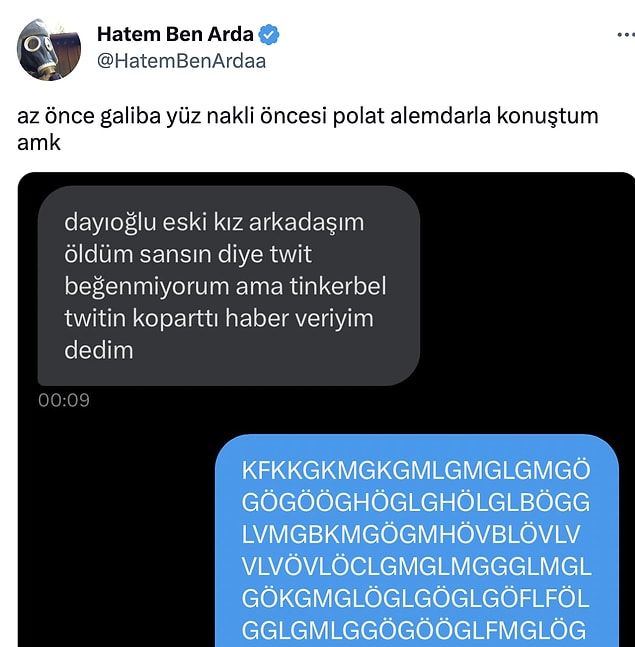Click the word 'tinkerbel' in gray message
635x647 pixels.
click(338, 286)
